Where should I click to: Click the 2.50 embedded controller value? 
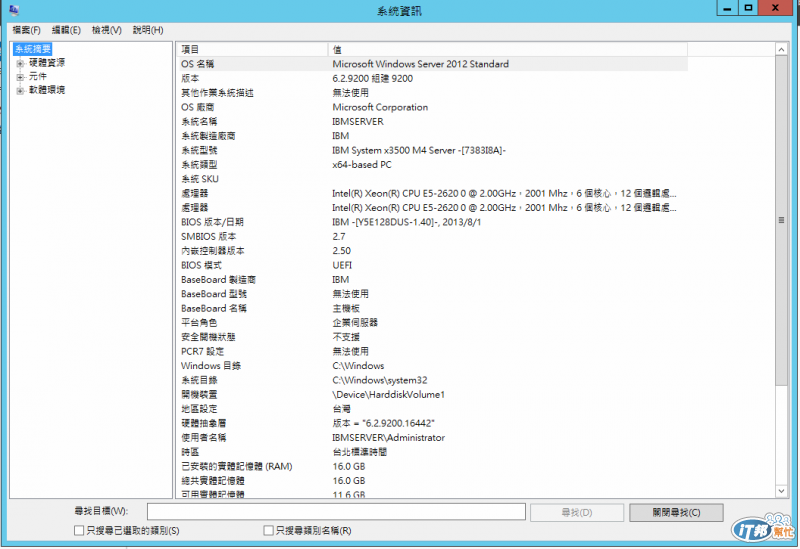pos(341,251)
